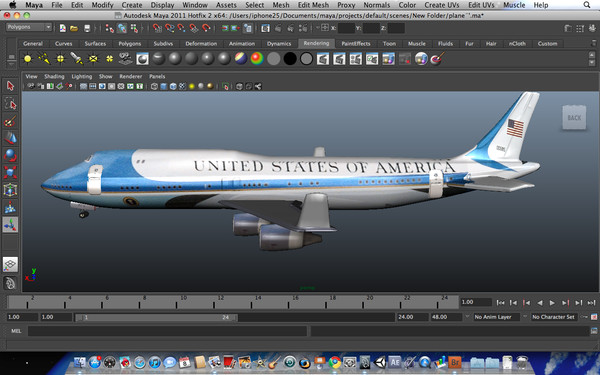Create a spot light from shelf

click(x=77, y=59)
